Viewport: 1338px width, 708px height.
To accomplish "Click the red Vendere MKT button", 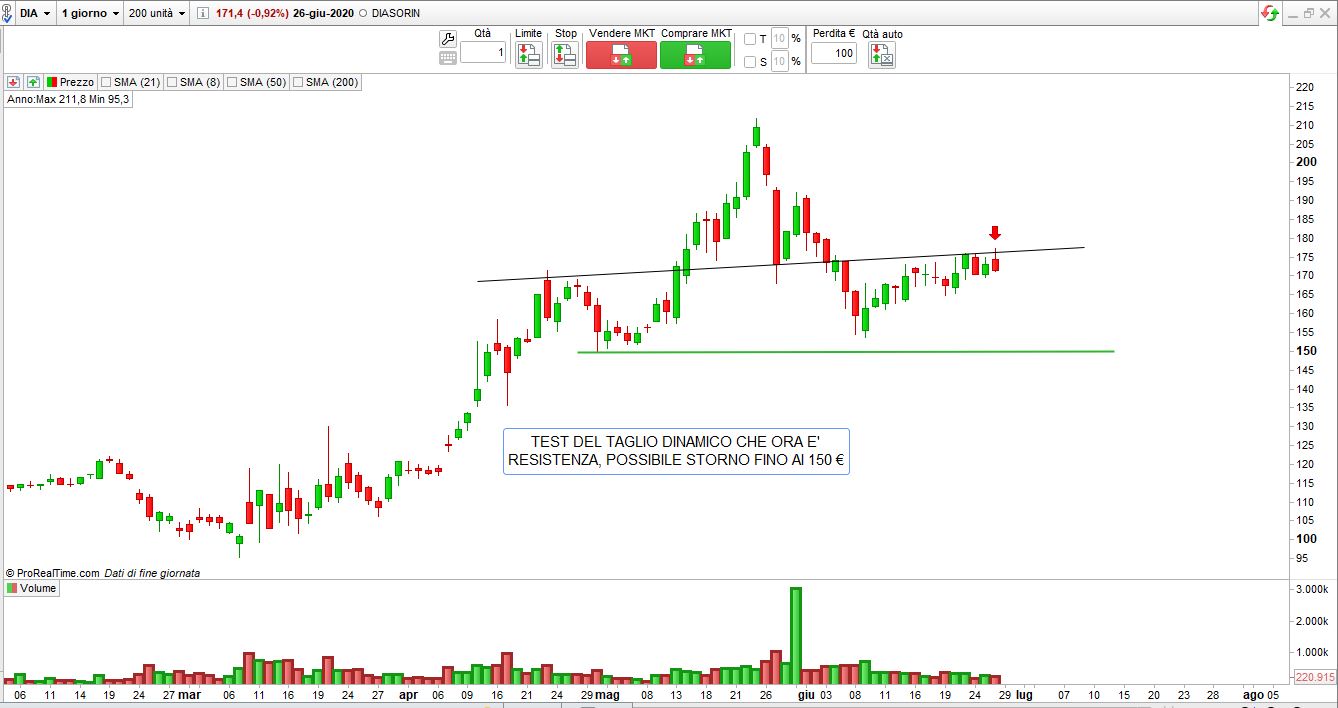I will (x=621, y=55).
